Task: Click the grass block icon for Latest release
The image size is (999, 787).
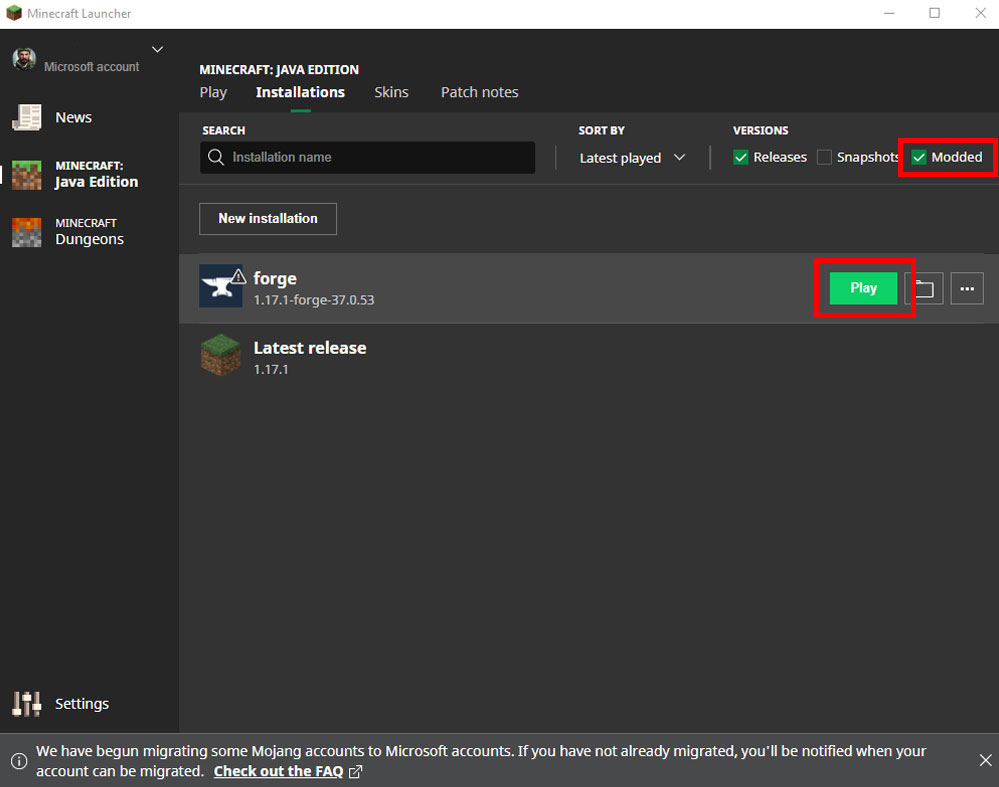Action: [x=221, y=357]
